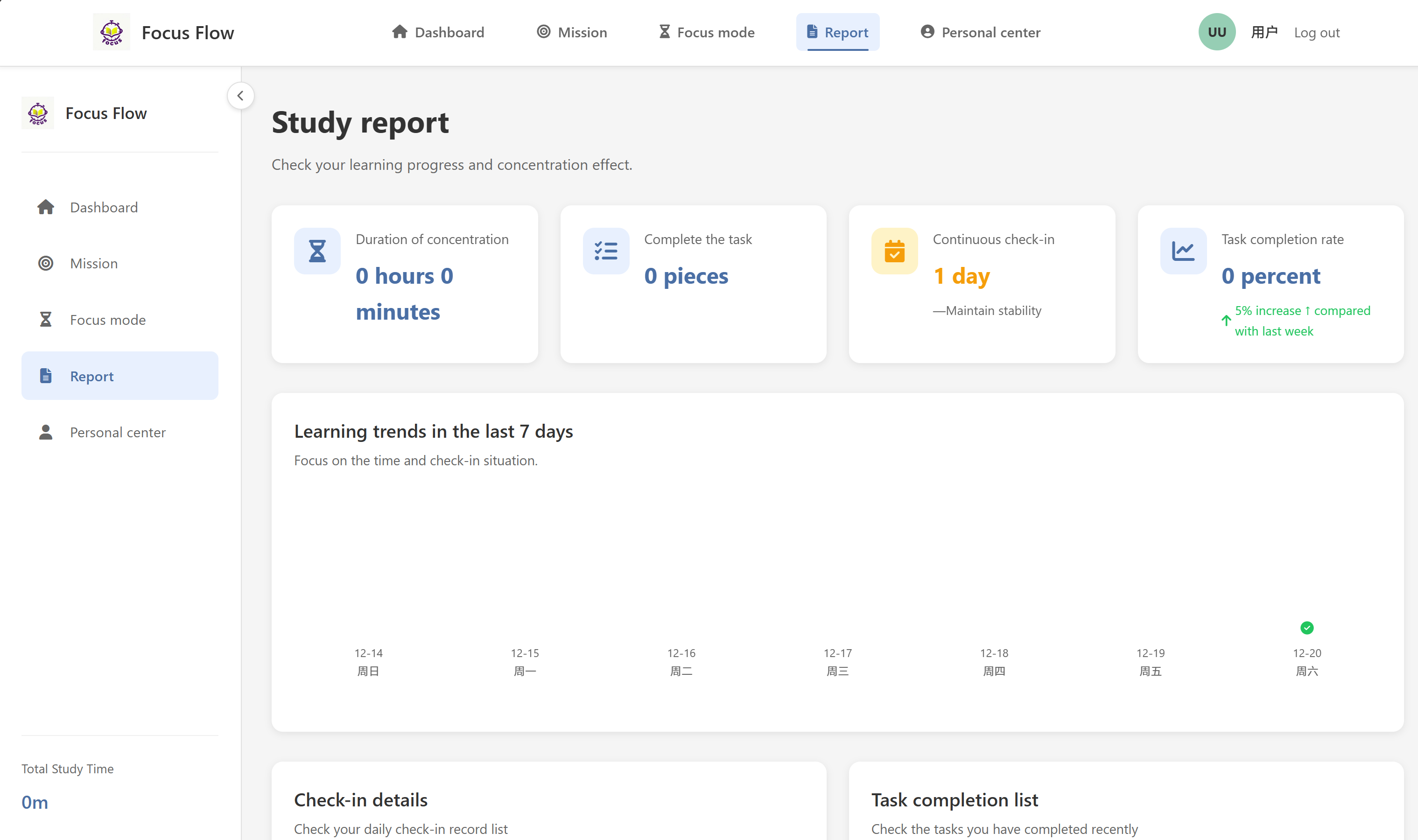This screenshot has width=1418, height=840.
Task: Open Focus mode from top navigation
Action: click(x=707, y=32)
